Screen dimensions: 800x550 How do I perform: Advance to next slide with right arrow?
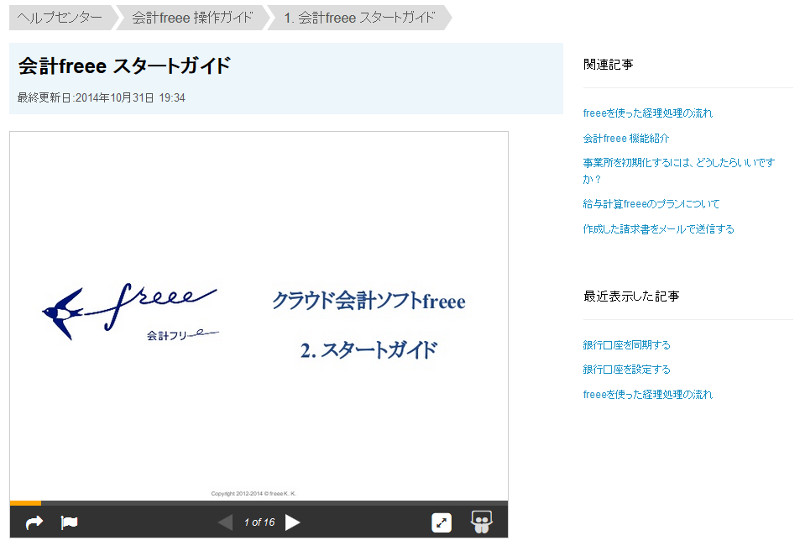tap(292, 522)
